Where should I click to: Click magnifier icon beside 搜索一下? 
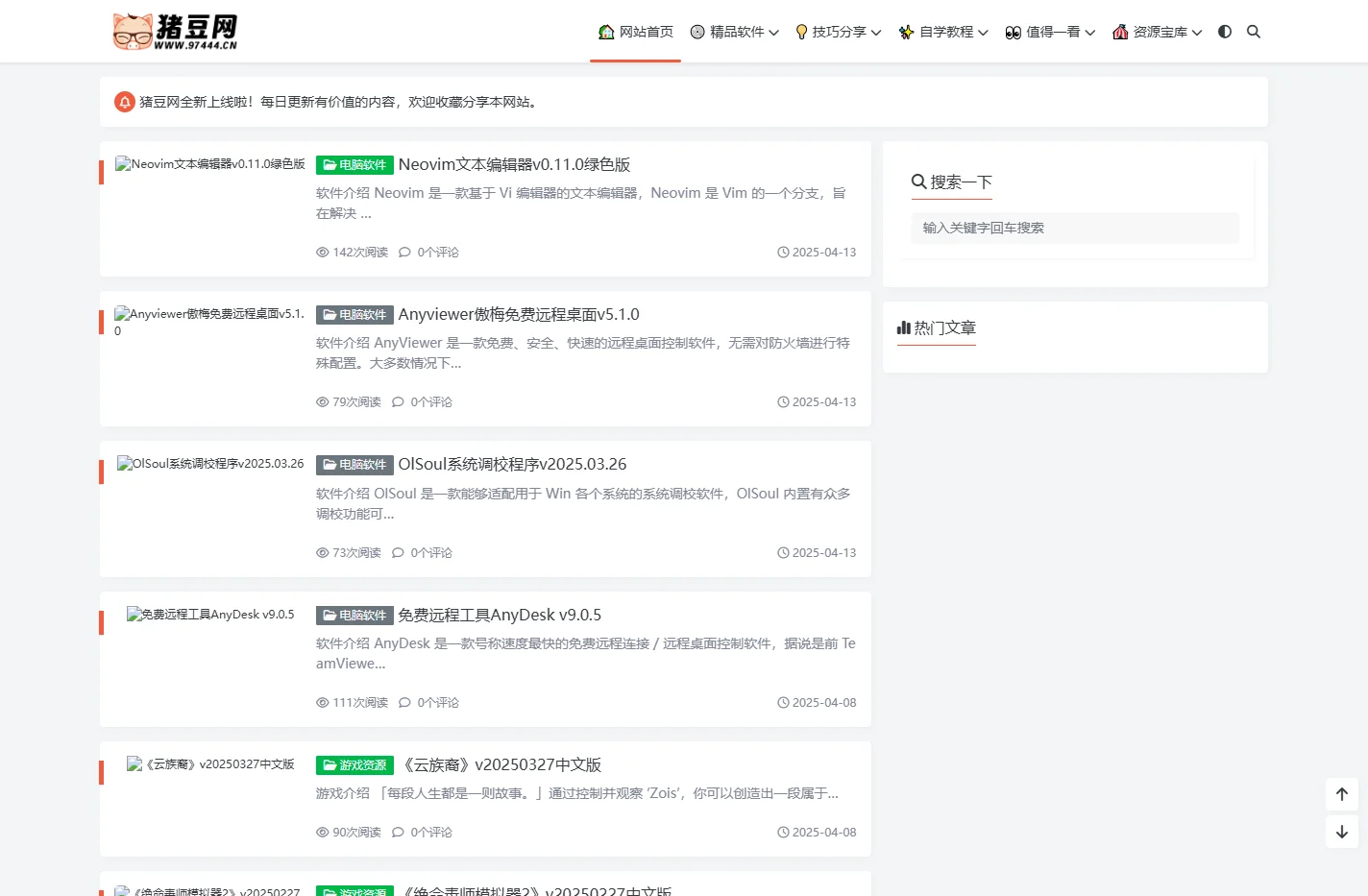click(919, 182)
